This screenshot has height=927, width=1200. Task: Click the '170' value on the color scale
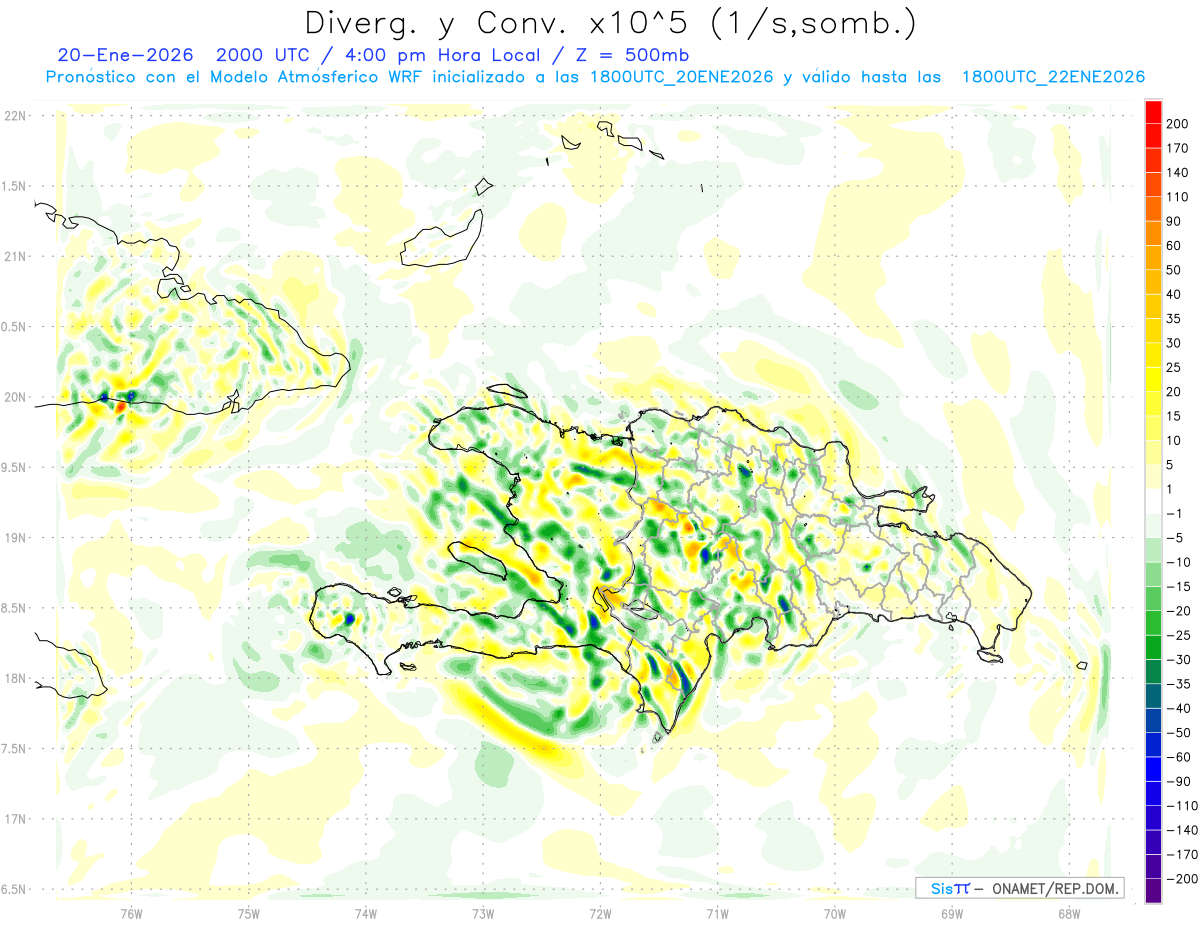click(1177, 148)
